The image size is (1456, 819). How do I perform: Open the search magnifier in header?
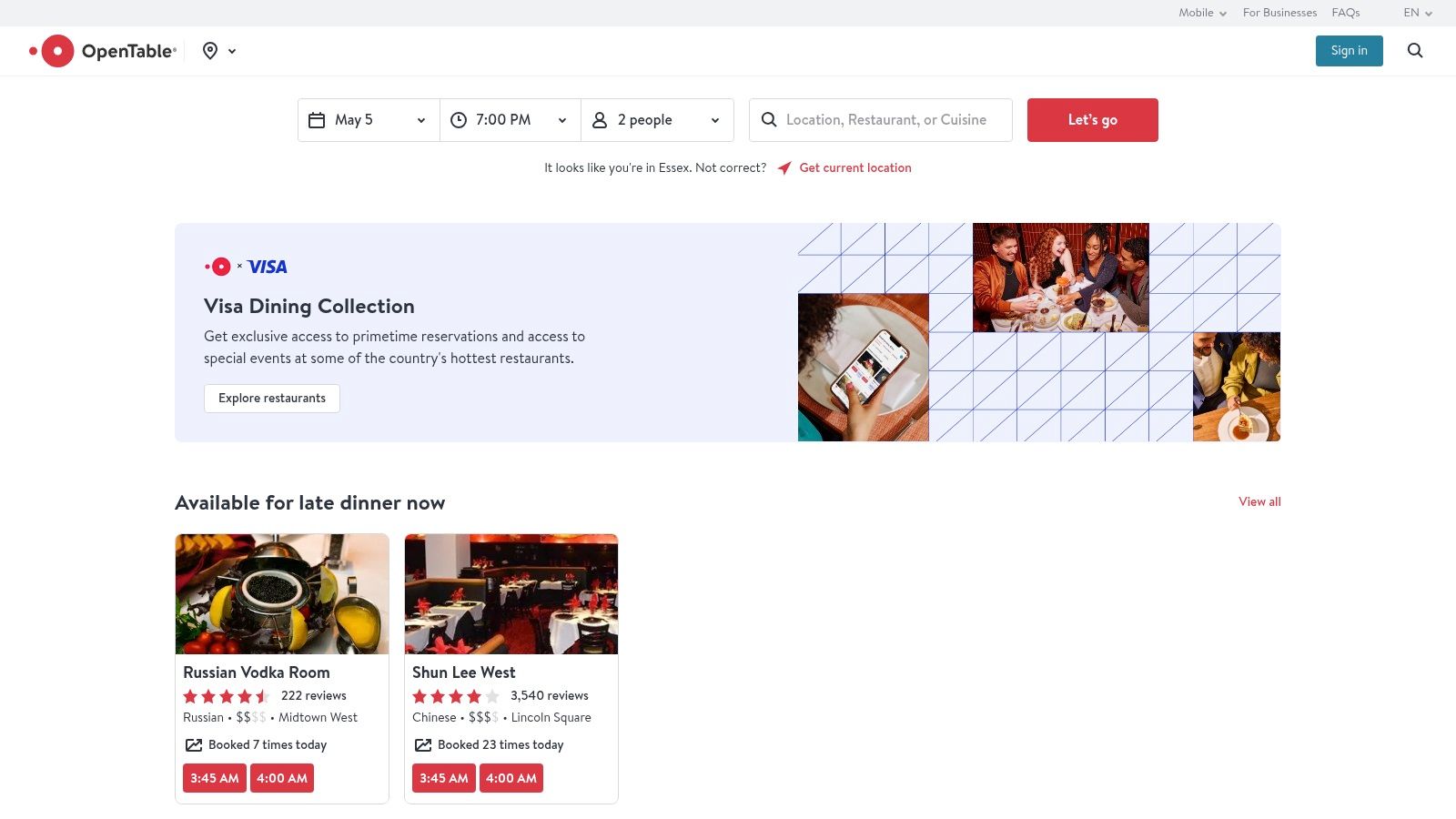coord(1415,51)
